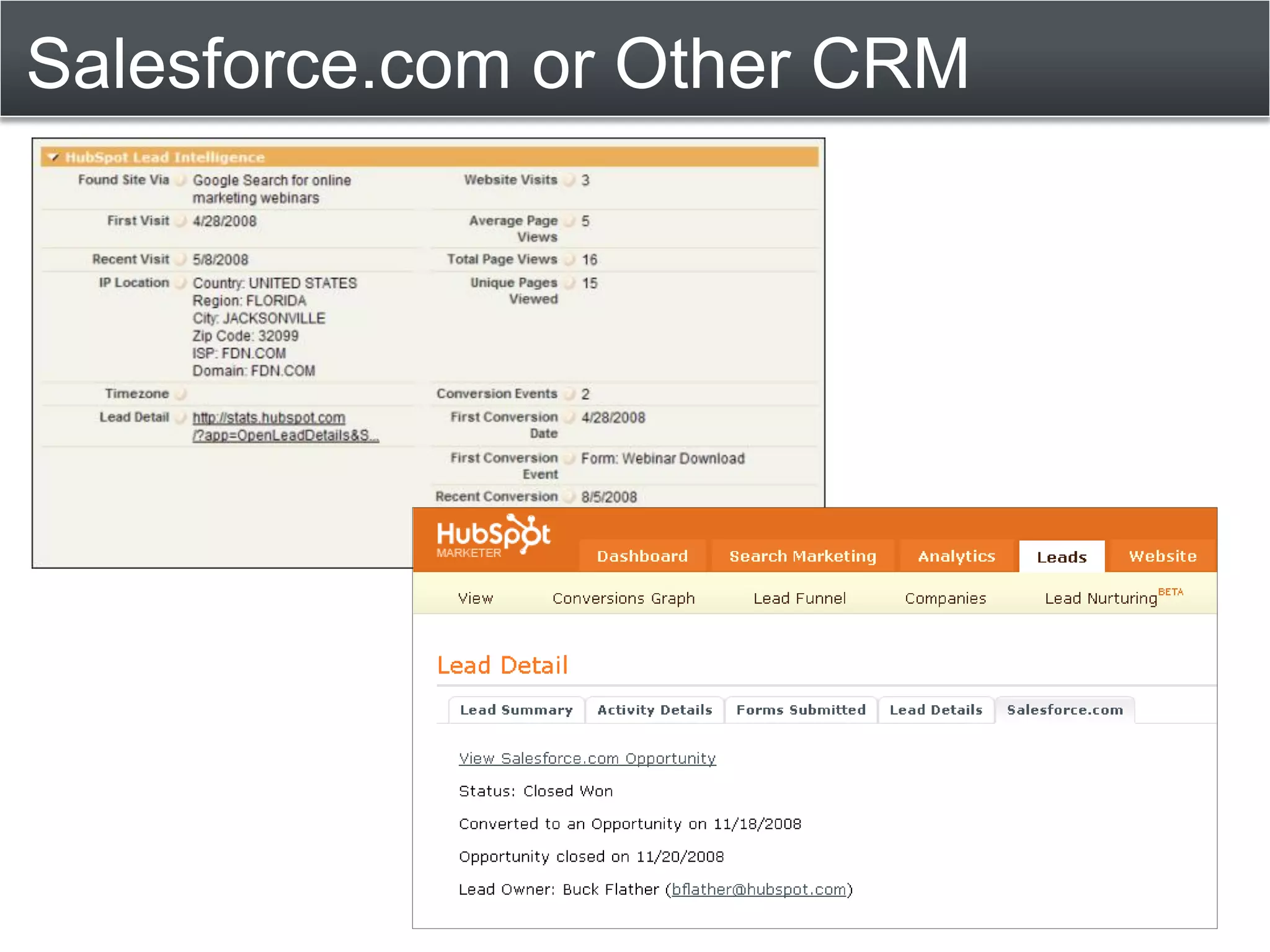The image size is (1270, 952).
Task: Select the Salesforce.com tab in Lead Detail
Action: coord(1065,710)
